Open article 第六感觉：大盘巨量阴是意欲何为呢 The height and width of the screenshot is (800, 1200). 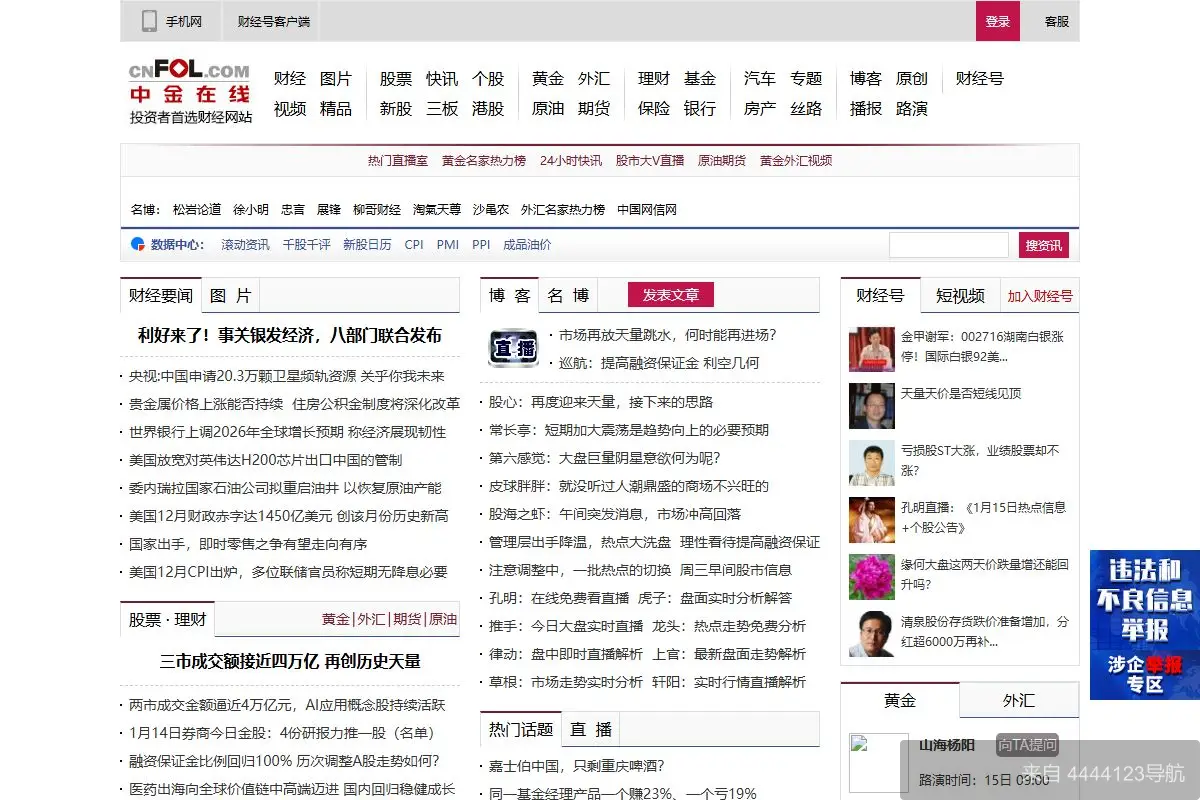coord(605,458)
